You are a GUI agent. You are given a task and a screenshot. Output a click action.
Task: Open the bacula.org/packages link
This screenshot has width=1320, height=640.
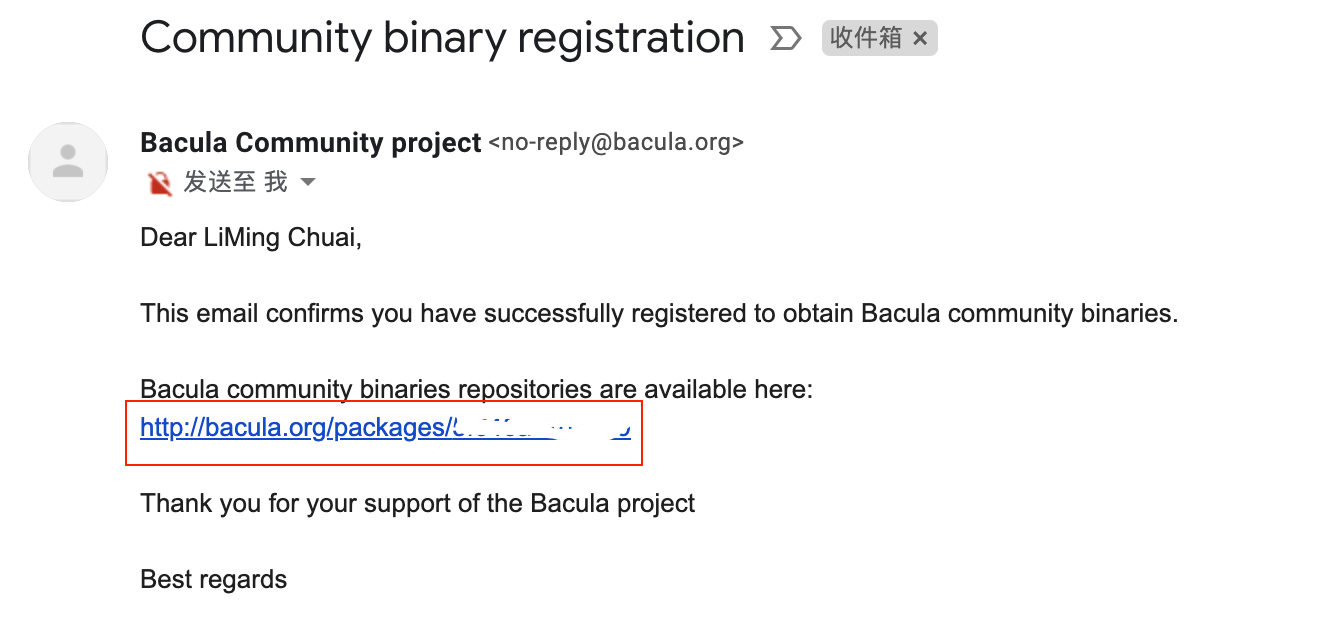tap(296, 428)
